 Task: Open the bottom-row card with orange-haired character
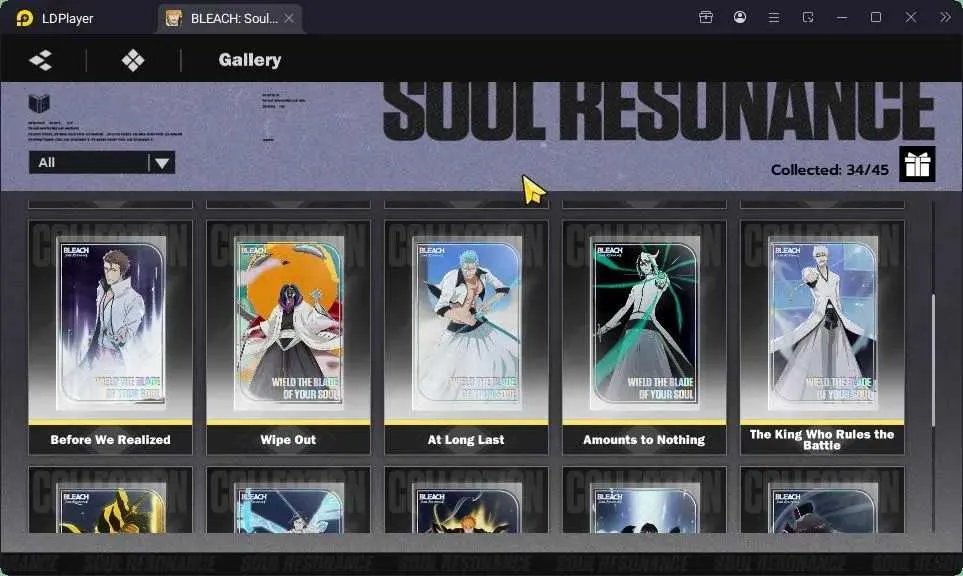[x=466, y=500]
